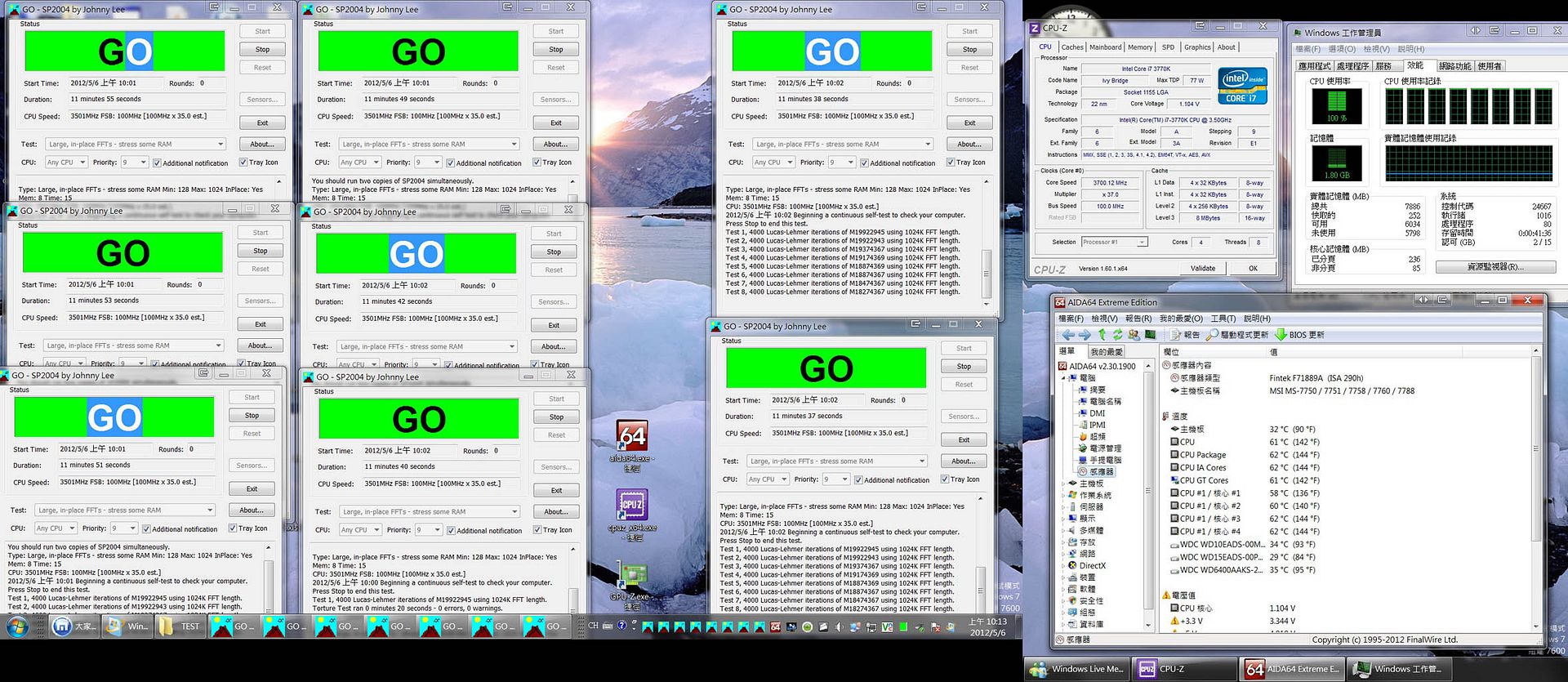Select the DMI item in AIDA64 tree
This screenshot has height=682, width=1568.
tap(1092, 413)
